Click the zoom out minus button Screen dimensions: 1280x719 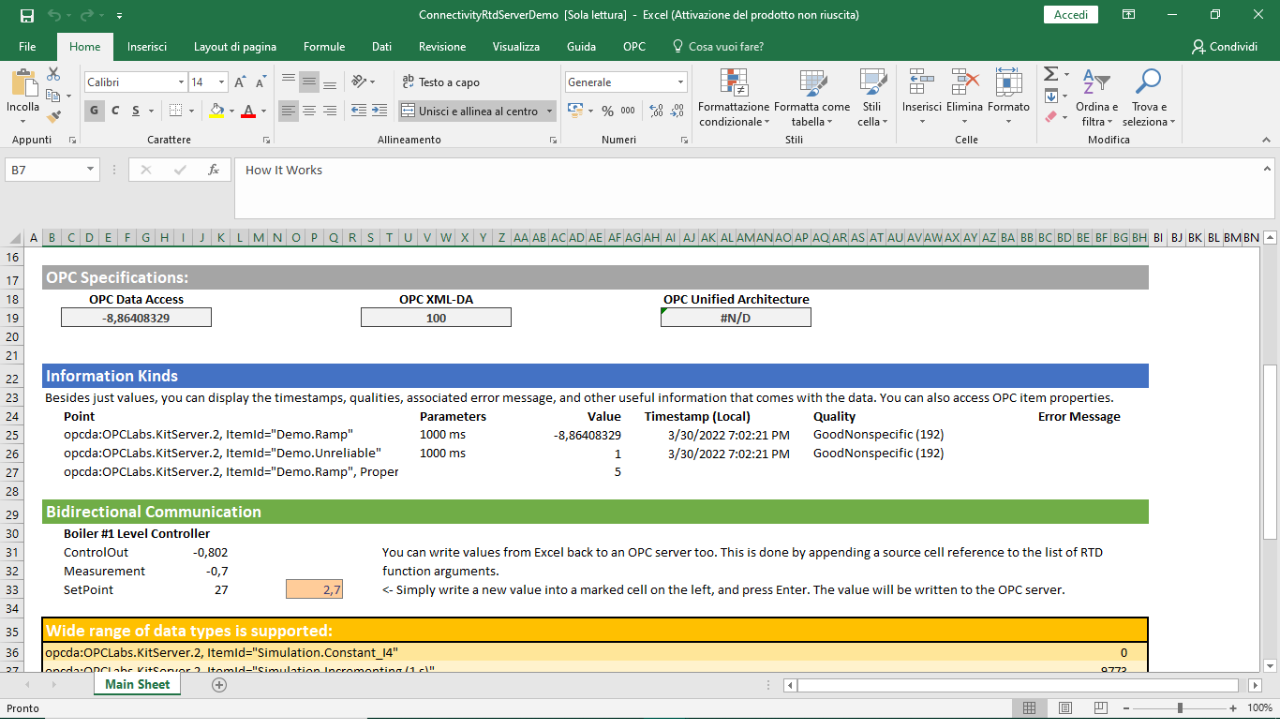[x=1128, y=708]
